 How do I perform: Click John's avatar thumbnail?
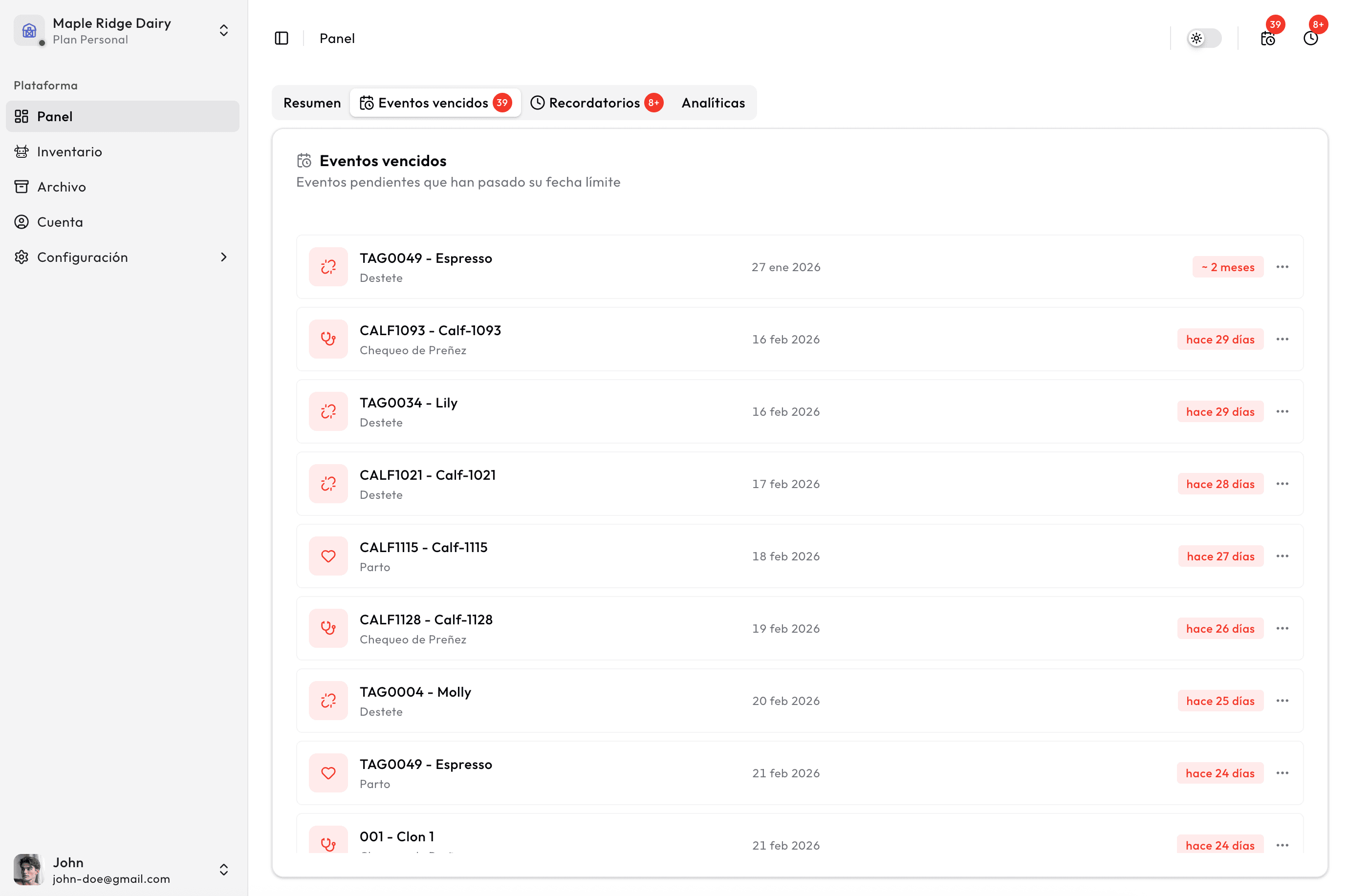(x=28, y=870)
